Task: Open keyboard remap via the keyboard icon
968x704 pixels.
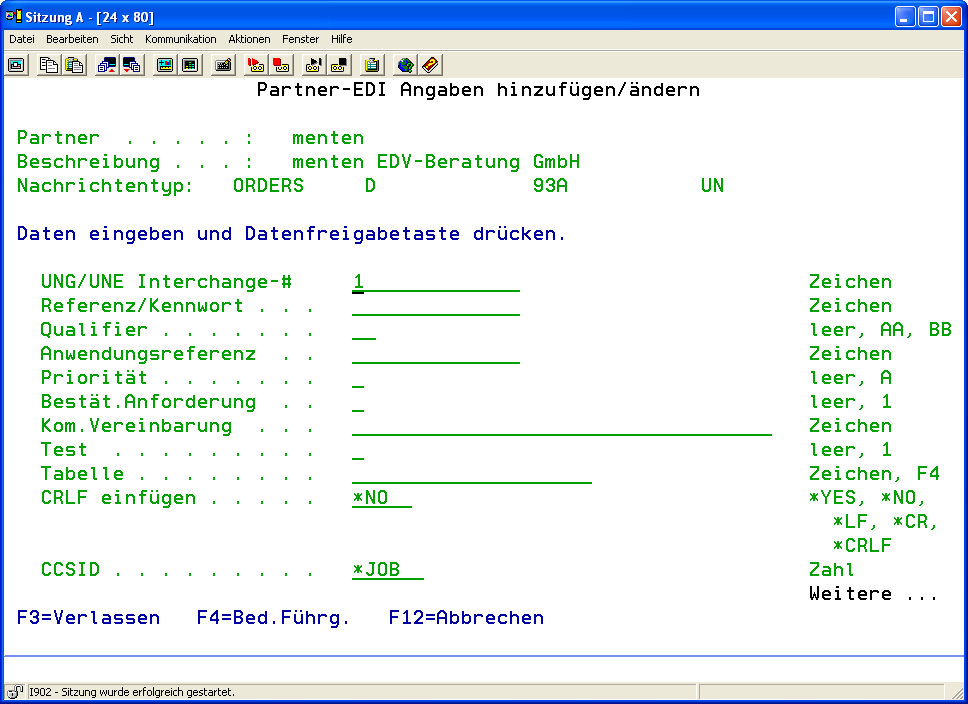Action: pos(224,65)
